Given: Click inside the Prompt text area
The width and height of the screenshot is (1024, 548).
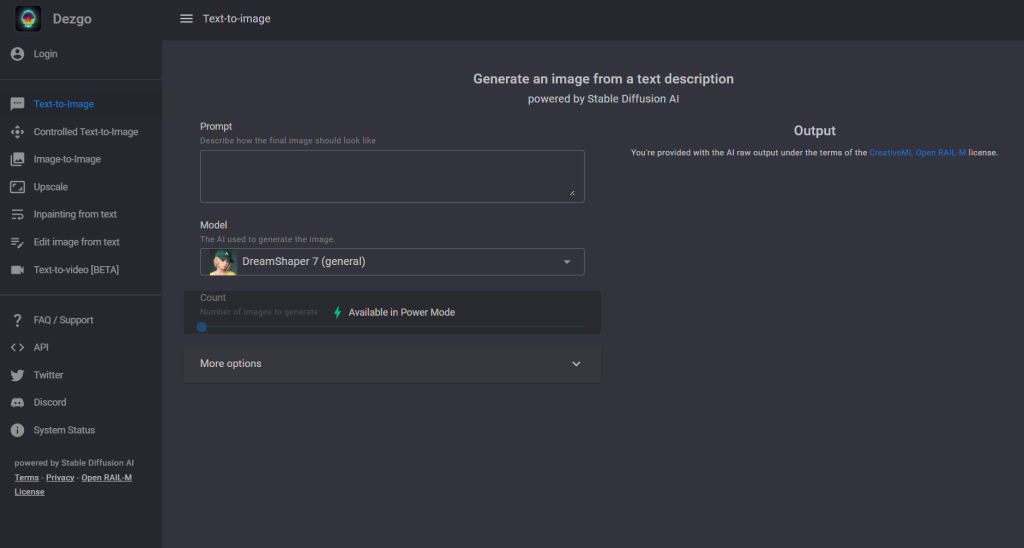Looking at the screenshot, I should pyautogui.click(x=392, y=176).
